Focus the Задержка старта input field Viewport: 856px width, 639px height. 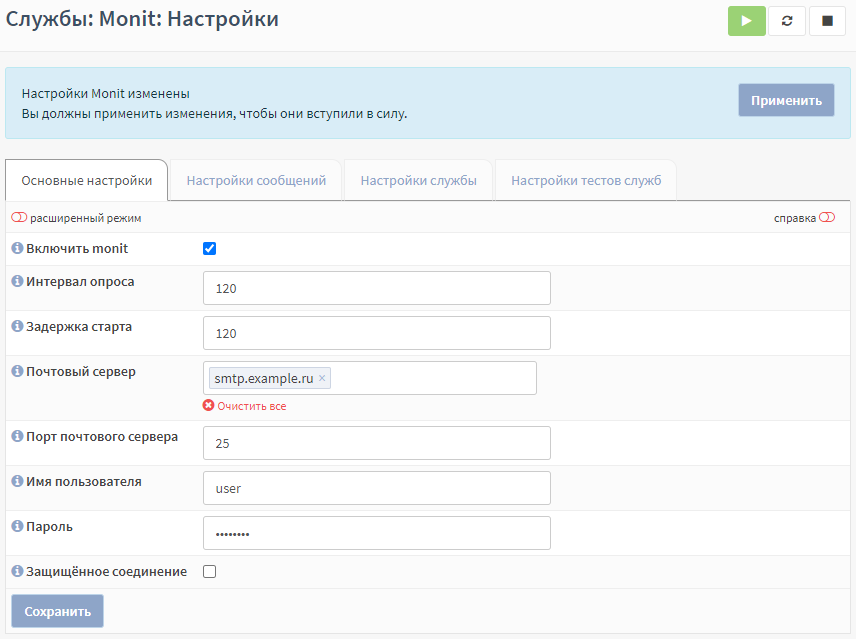pos(377,333)
